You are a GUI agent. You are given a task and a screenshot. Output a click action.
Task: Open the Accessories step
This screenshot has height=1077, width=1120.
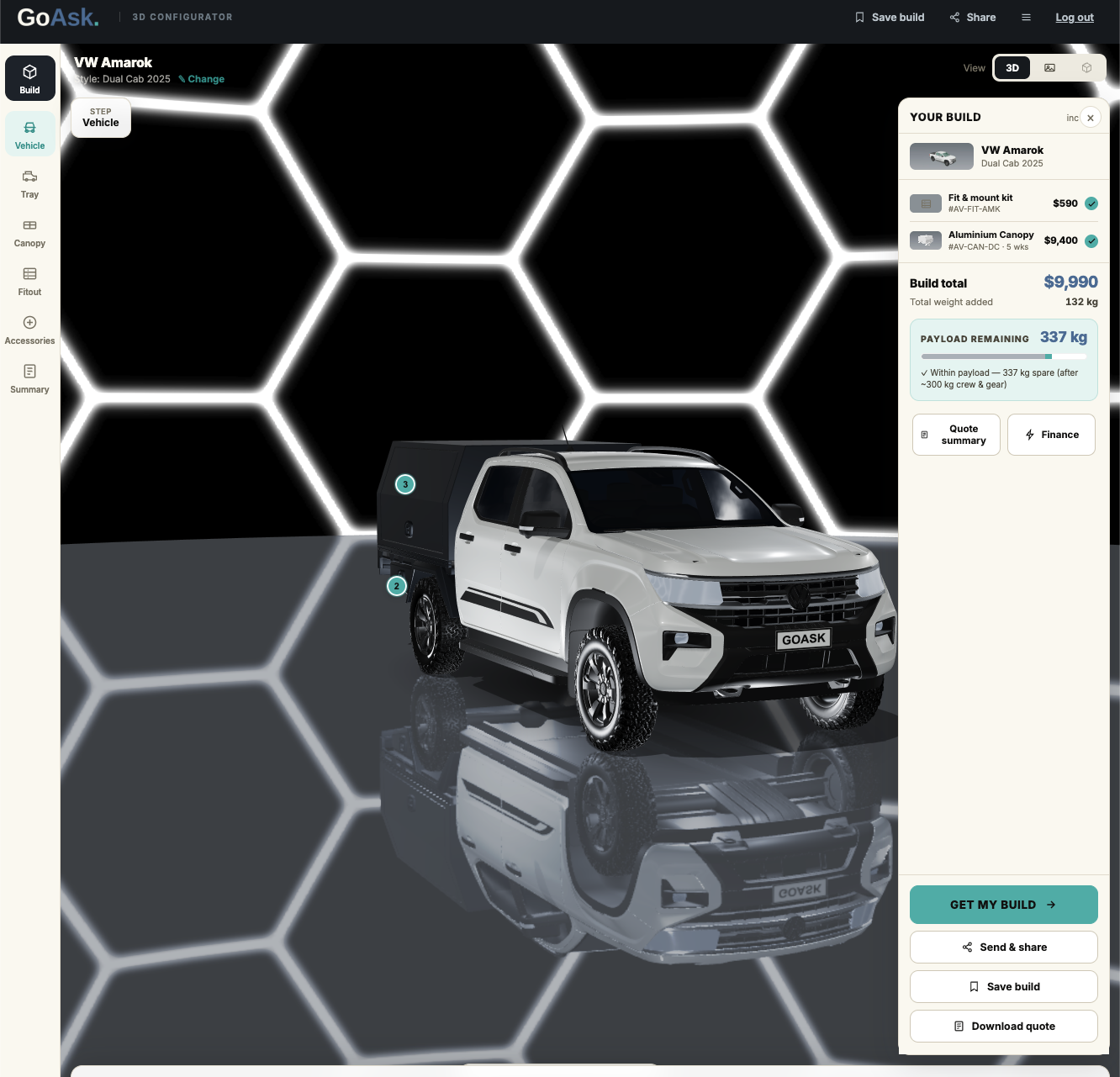(30, 330)
